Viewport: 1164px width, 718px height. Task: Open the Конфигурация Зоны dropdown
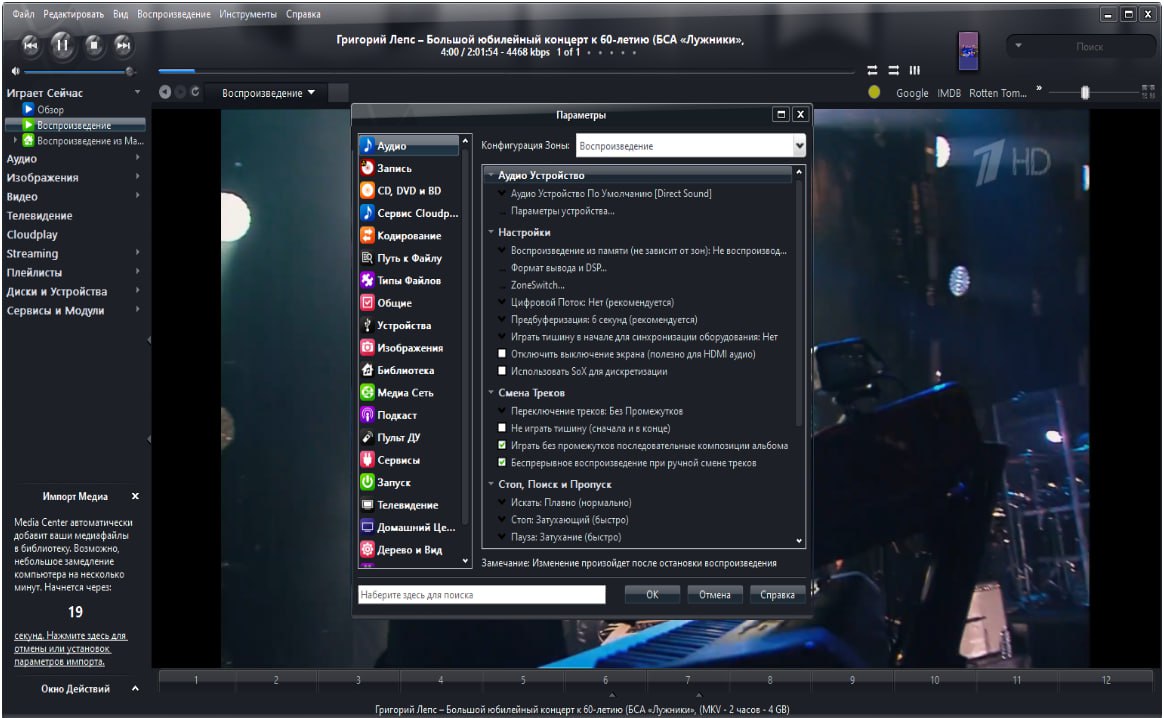click(x=691, y=146)
